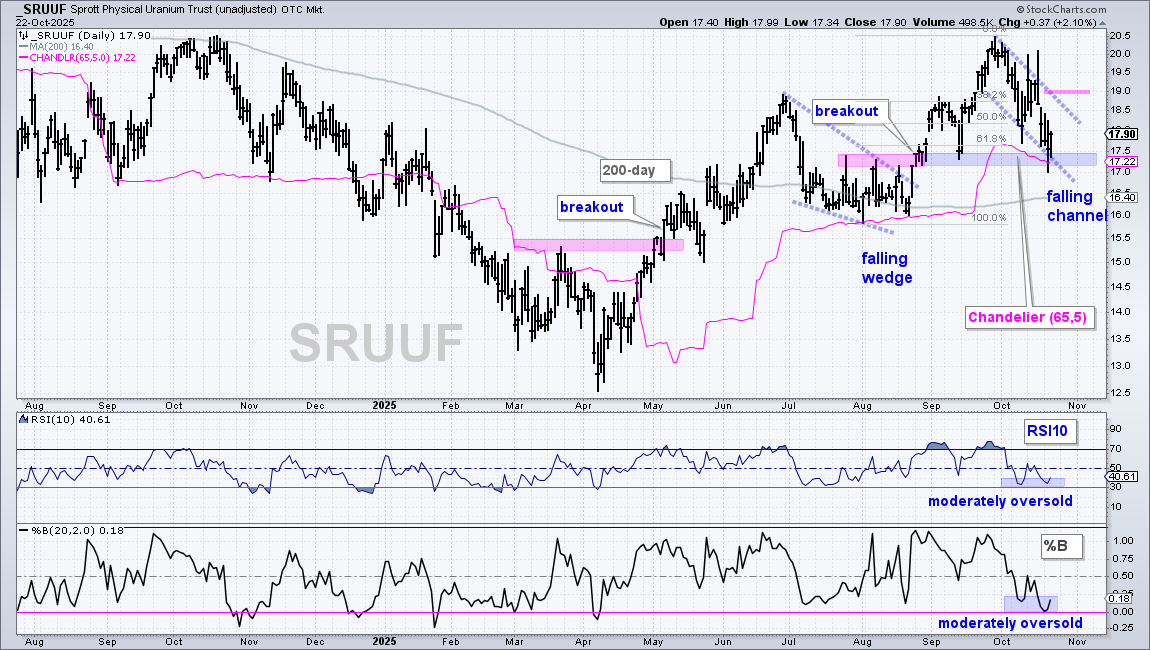1150x650 pixels.
Task: Click the 22-Oct-2025 date label
Action: coord(45,23)
